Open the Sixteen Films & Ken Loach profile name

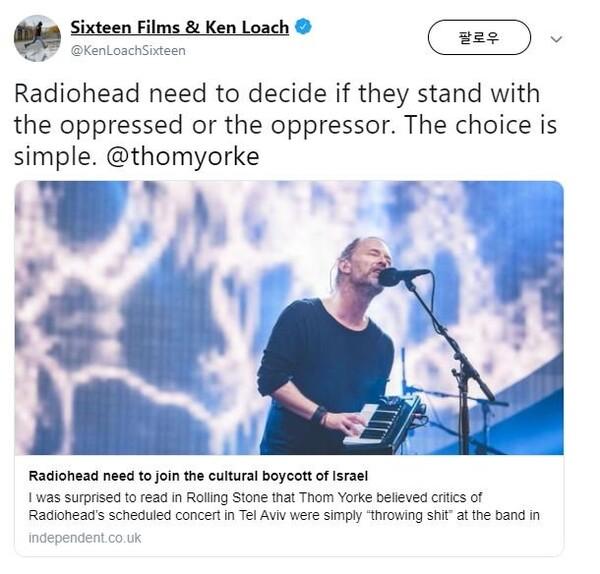(x=179, y=27)
